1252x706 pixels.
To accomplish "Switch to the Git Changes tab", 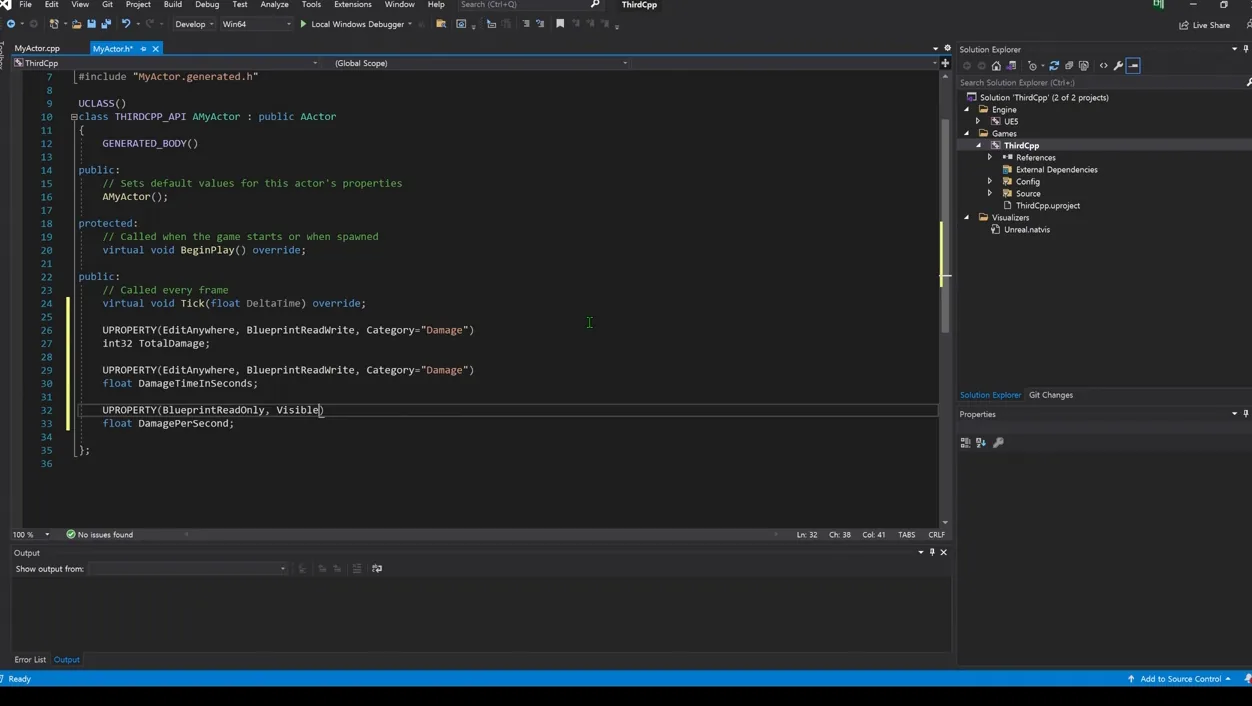I will (1051, 395).
